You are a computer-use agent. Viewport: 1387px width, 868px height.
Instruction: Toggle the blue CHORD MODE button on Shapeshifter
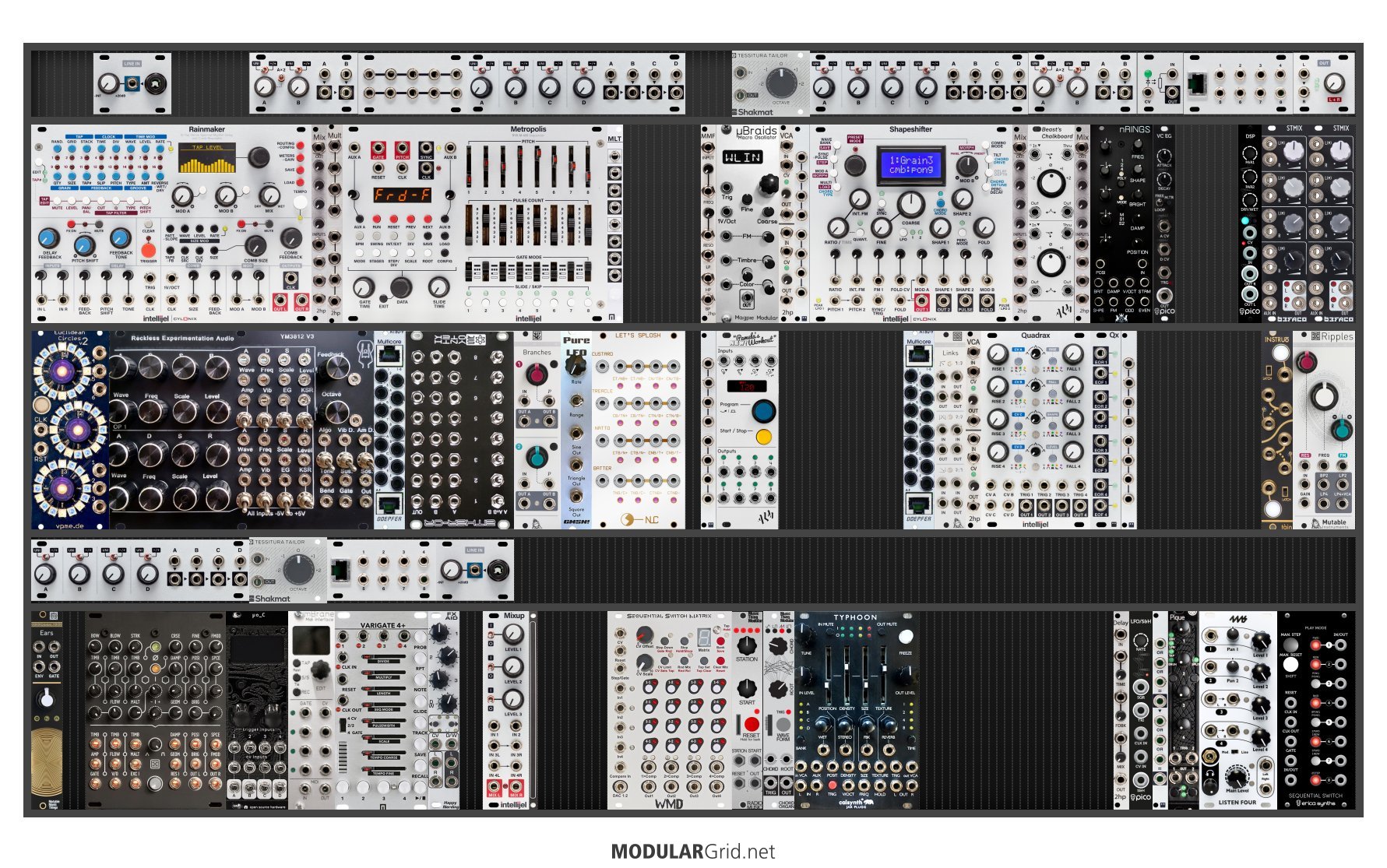click(941, 202)
